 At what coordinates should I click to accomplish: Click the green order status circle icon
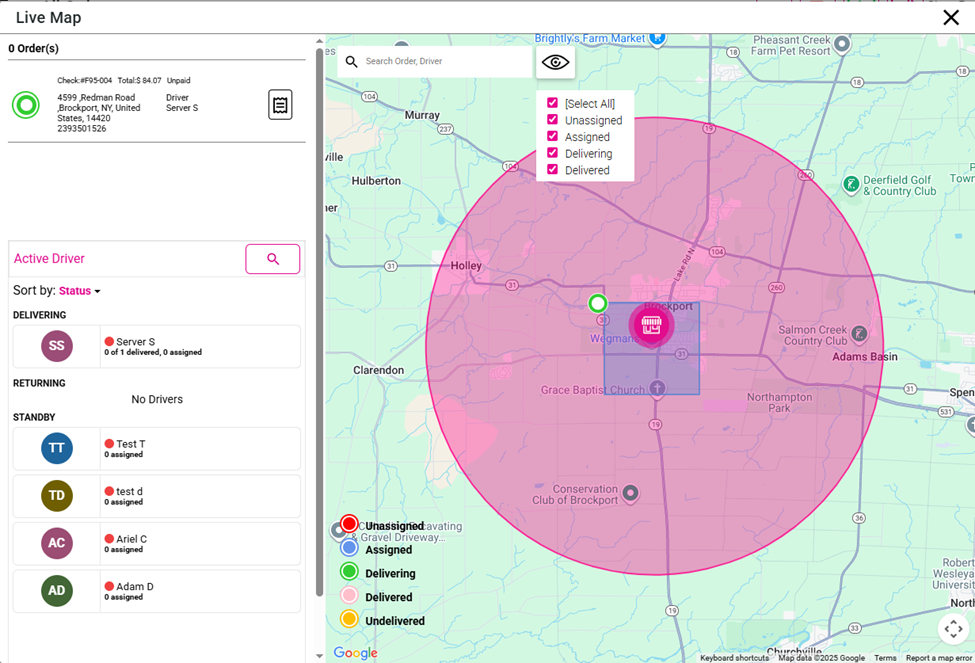click(26, 104)
